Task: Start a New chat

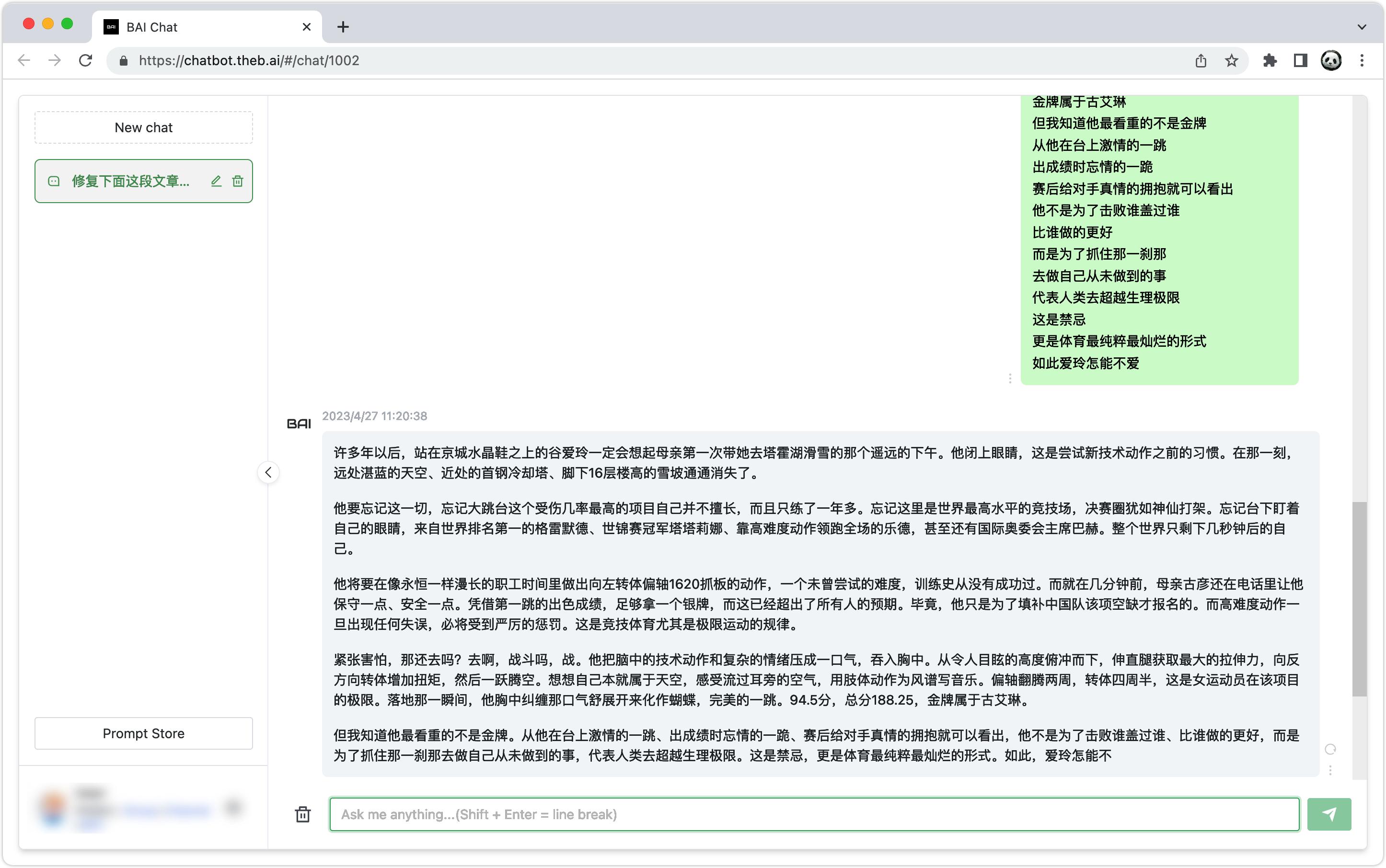Action: (x=144, y=127)
